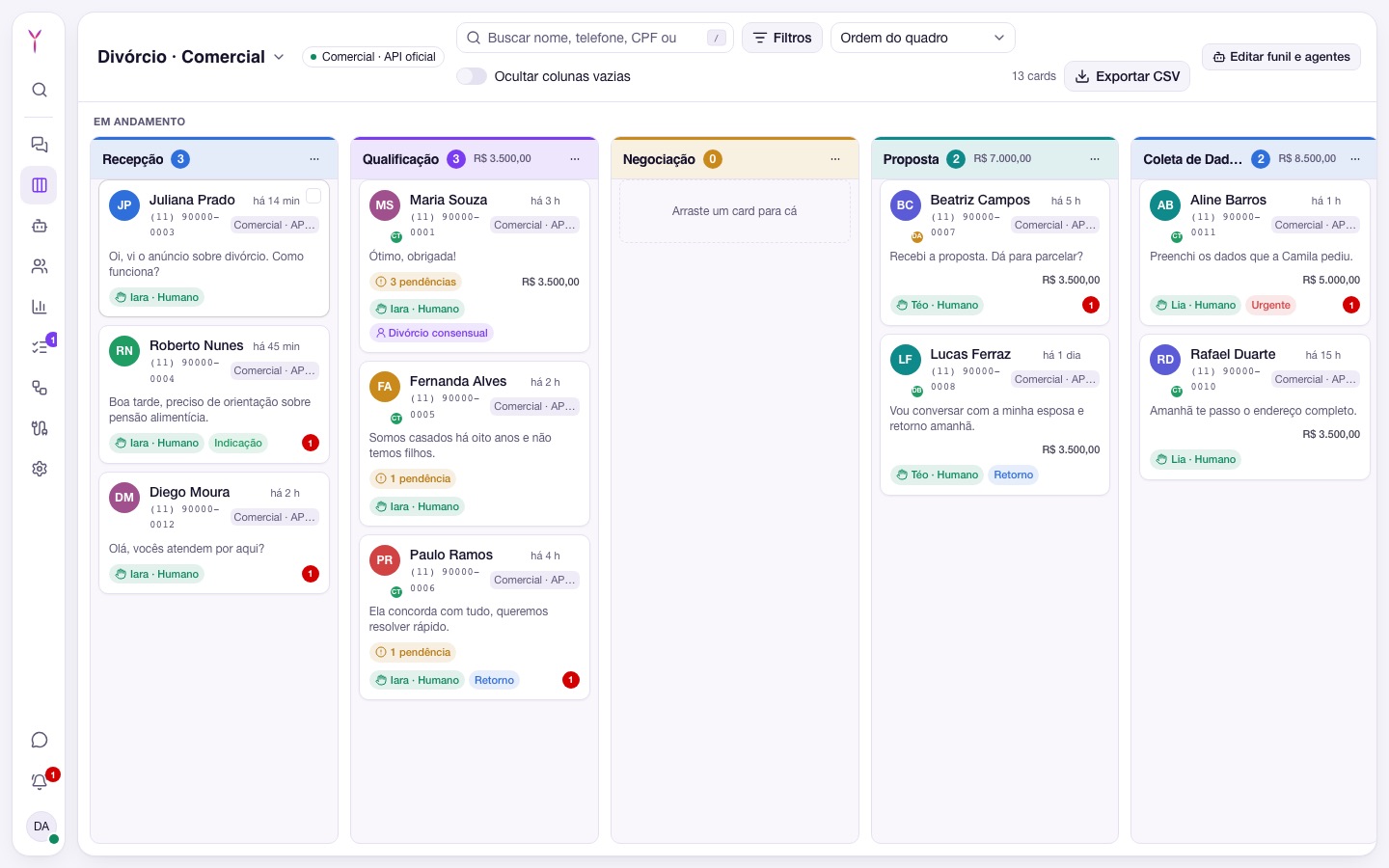Viewport: 1389px width, 868px height.
Task: Open the Qualificação column options menu
Action: point(575,159)
